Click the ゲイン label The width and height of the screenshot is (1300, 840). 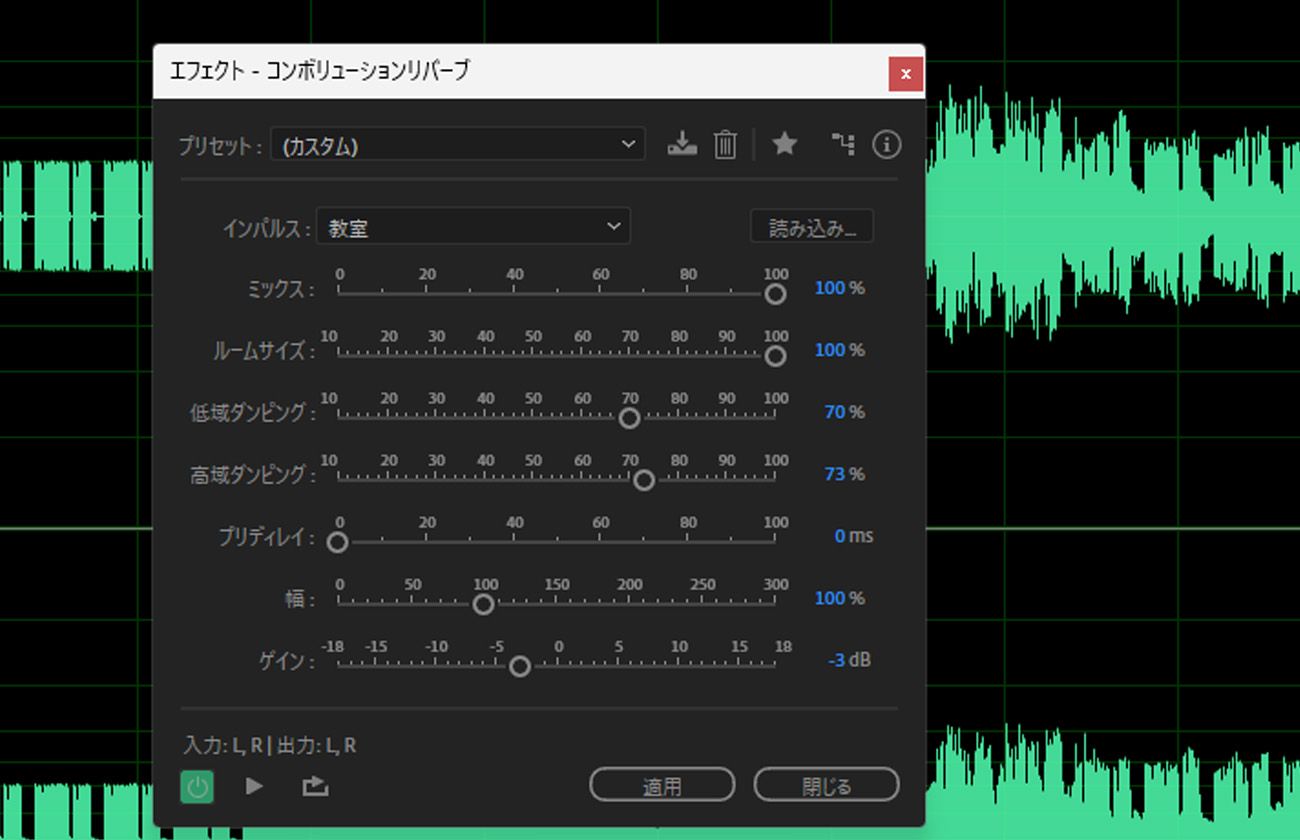[x=285, y=661]
